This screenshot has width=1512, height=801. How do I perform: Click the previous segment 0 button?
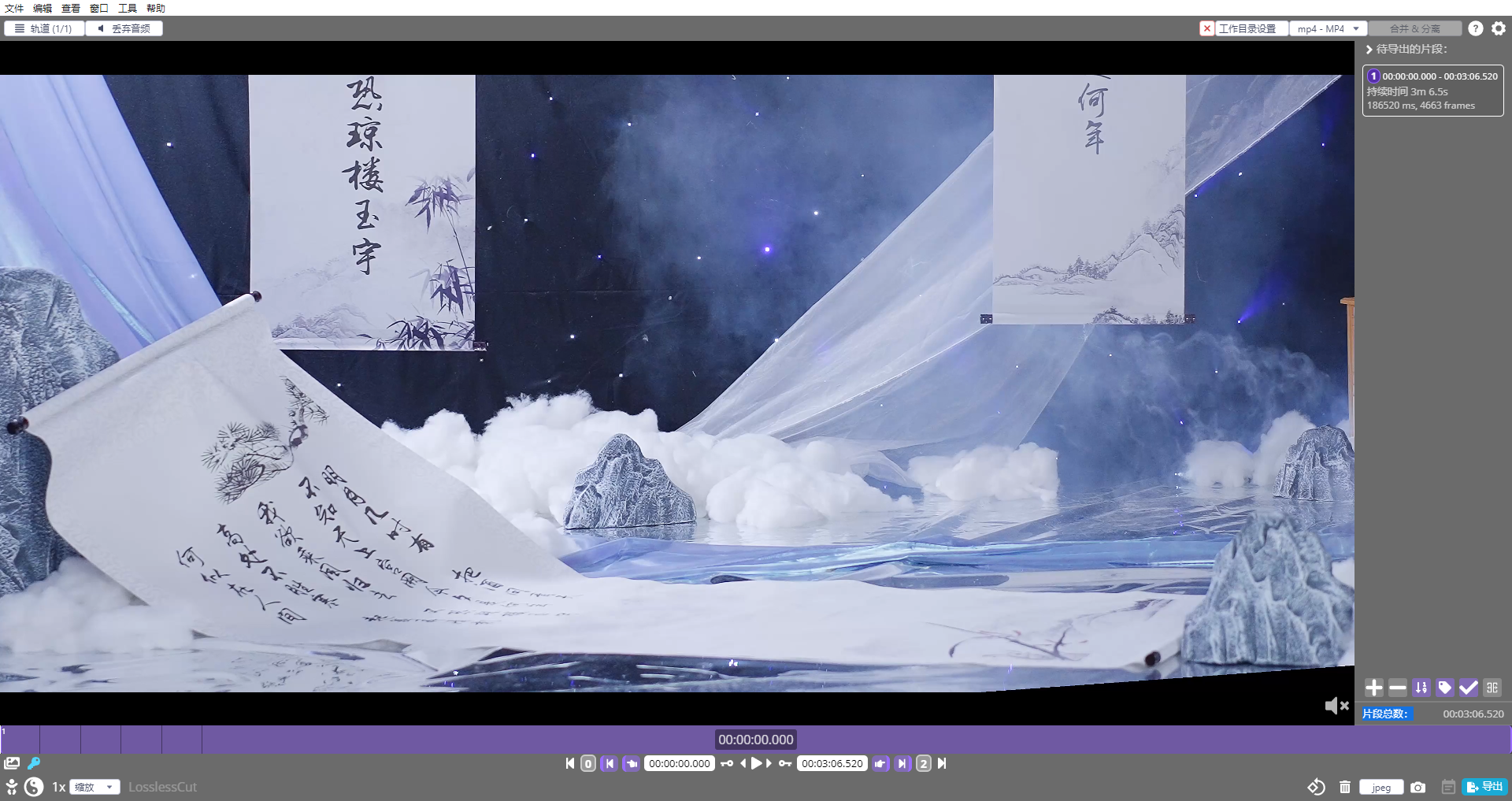pyautogui.click(x=588, y=763)
